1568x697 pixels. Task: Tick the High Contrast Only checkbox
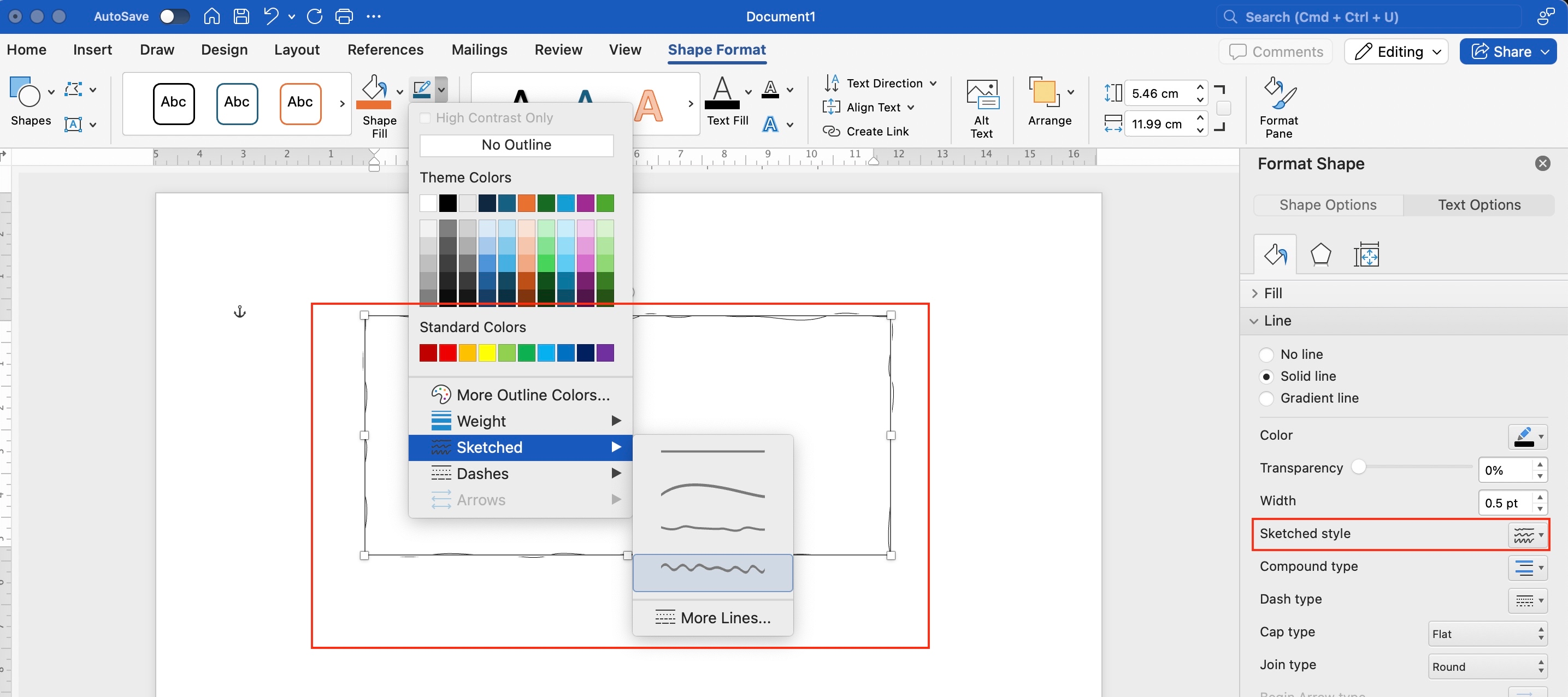pyautogui.click(x=426, y=118)
